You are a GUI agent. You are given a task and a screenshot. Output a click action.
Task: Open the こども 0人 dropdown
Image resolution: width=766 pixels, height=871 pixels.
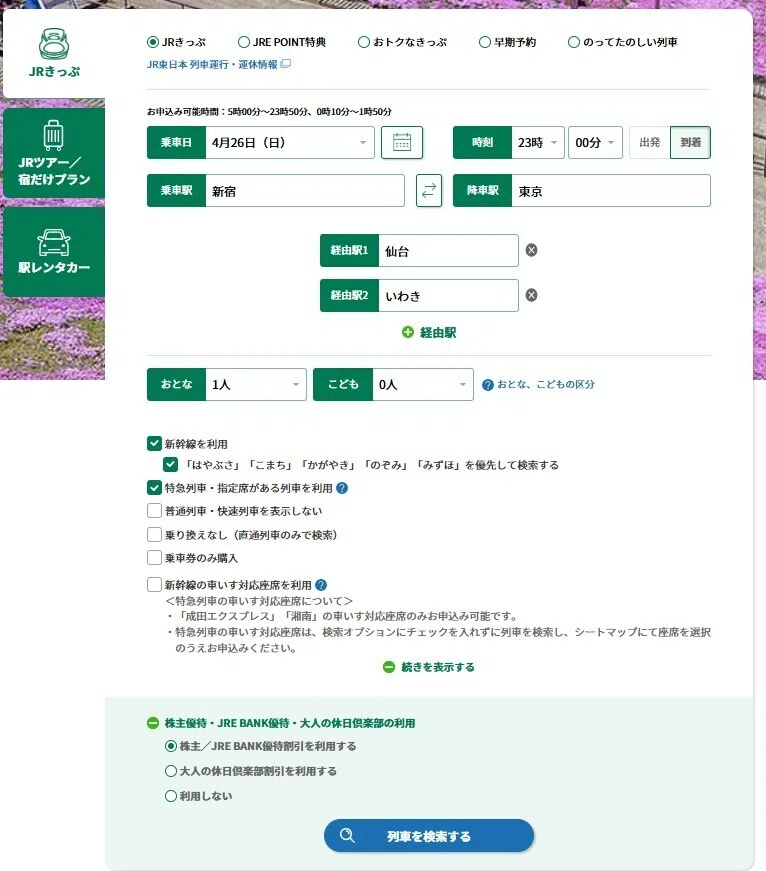[423, 384]
